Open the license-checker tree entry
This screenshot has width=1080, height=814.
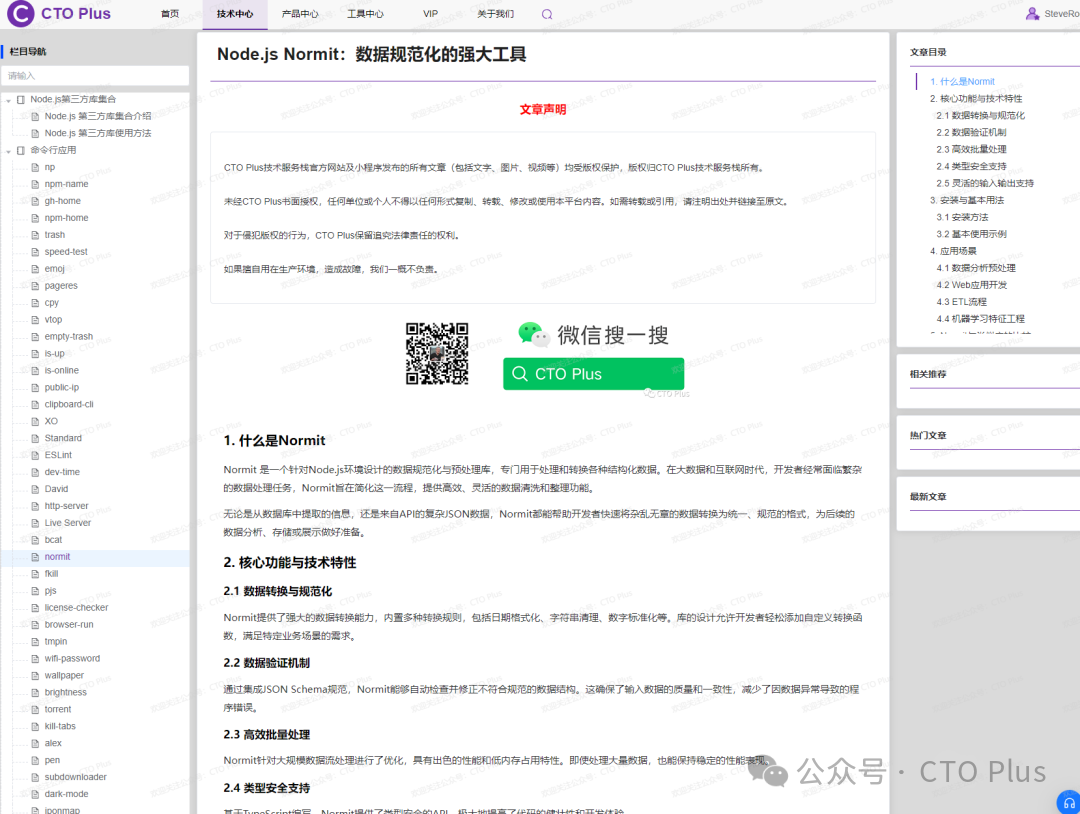(76, 607)
